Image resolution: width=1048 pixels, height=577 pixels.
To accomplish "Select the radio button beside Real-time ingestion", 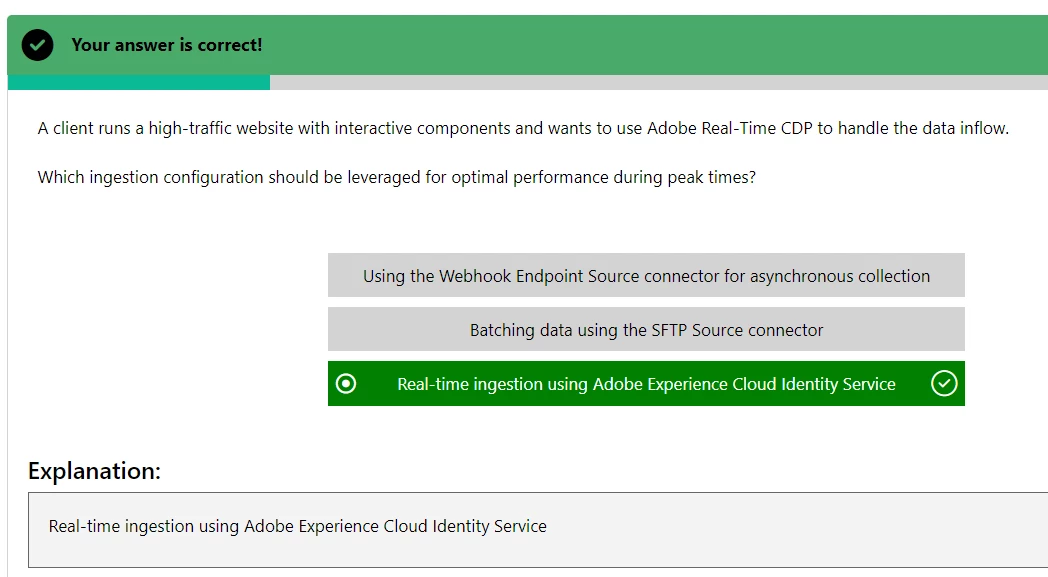I will tap(346, 383).
